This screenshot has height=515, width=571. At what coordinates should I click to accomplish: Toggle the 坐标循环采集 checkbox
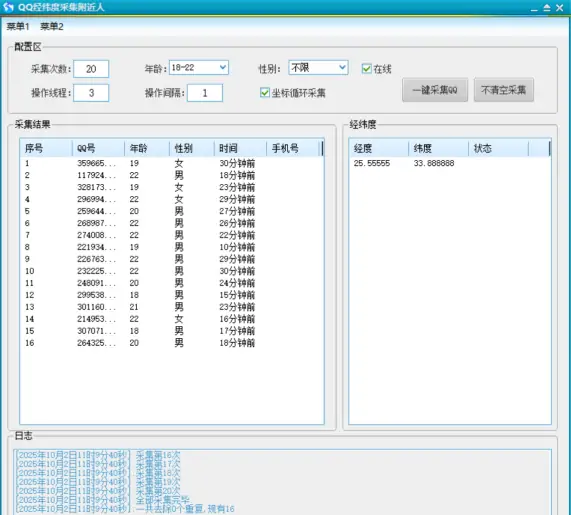click(265, 93)
